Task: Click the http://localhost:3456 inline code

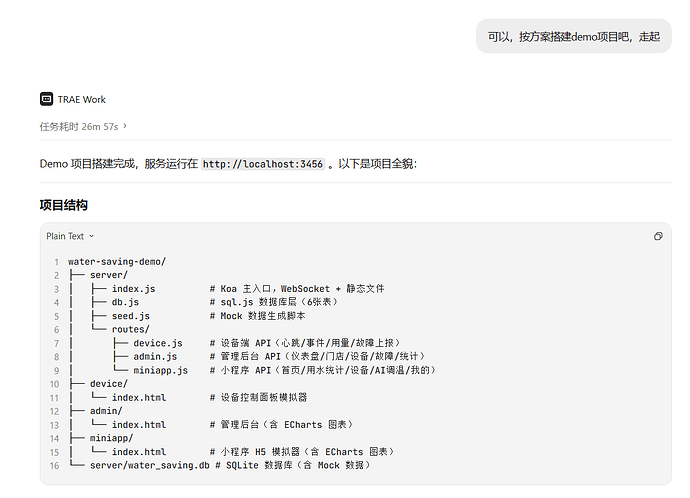Action: point(263,164)
